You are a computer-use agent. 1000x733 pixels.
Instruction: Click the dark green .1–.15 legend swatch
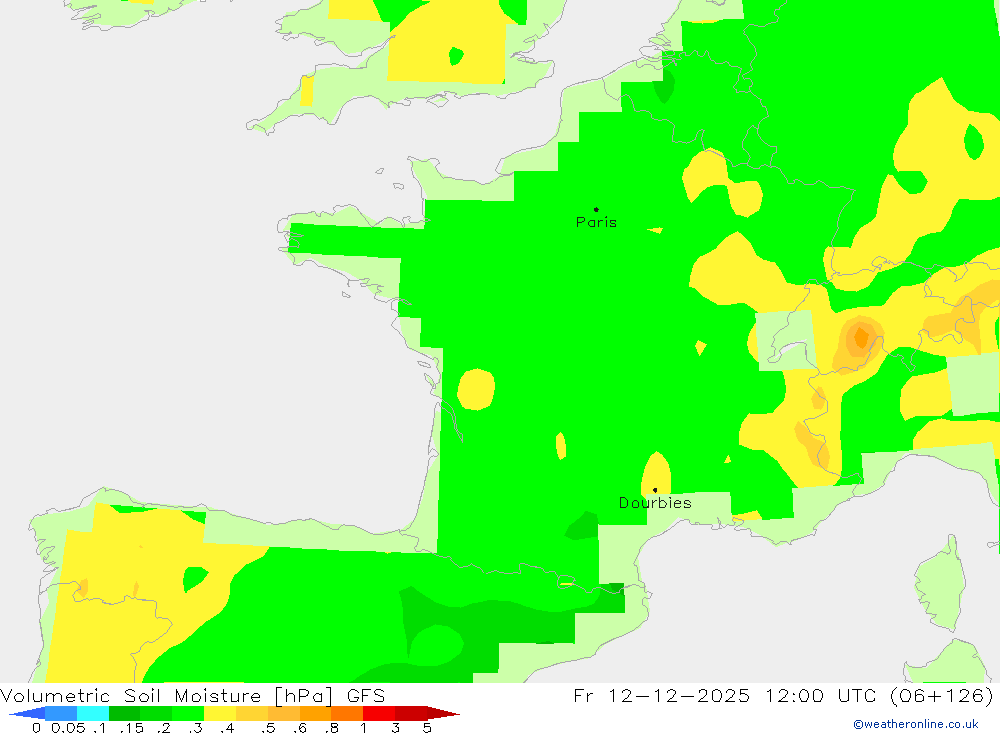coord(124,713)
